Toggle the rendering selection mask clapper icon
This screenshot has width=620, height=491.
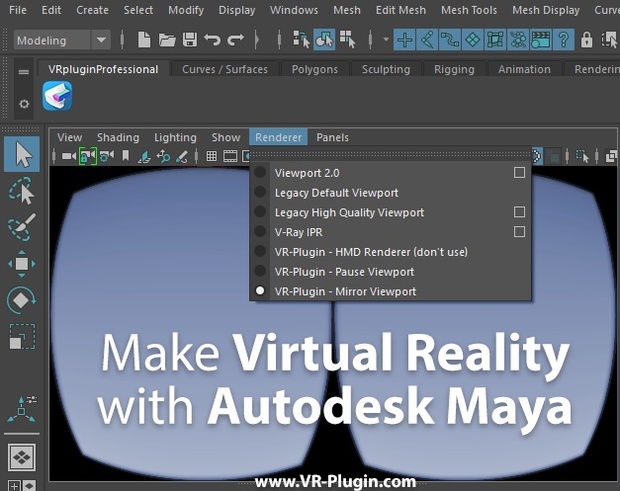click(541, 40)
